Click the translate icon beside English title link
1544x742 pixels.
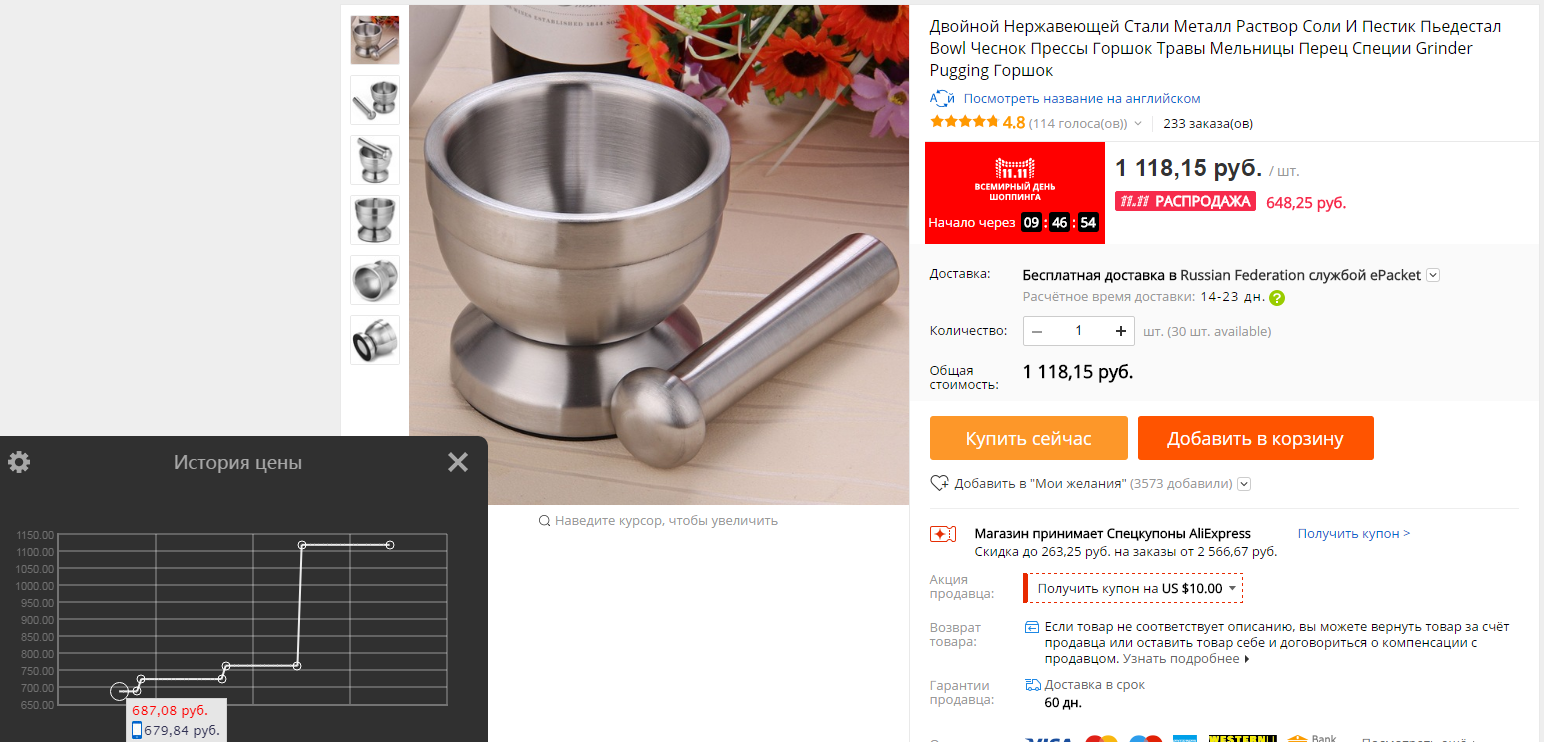[x=942, y=98]
